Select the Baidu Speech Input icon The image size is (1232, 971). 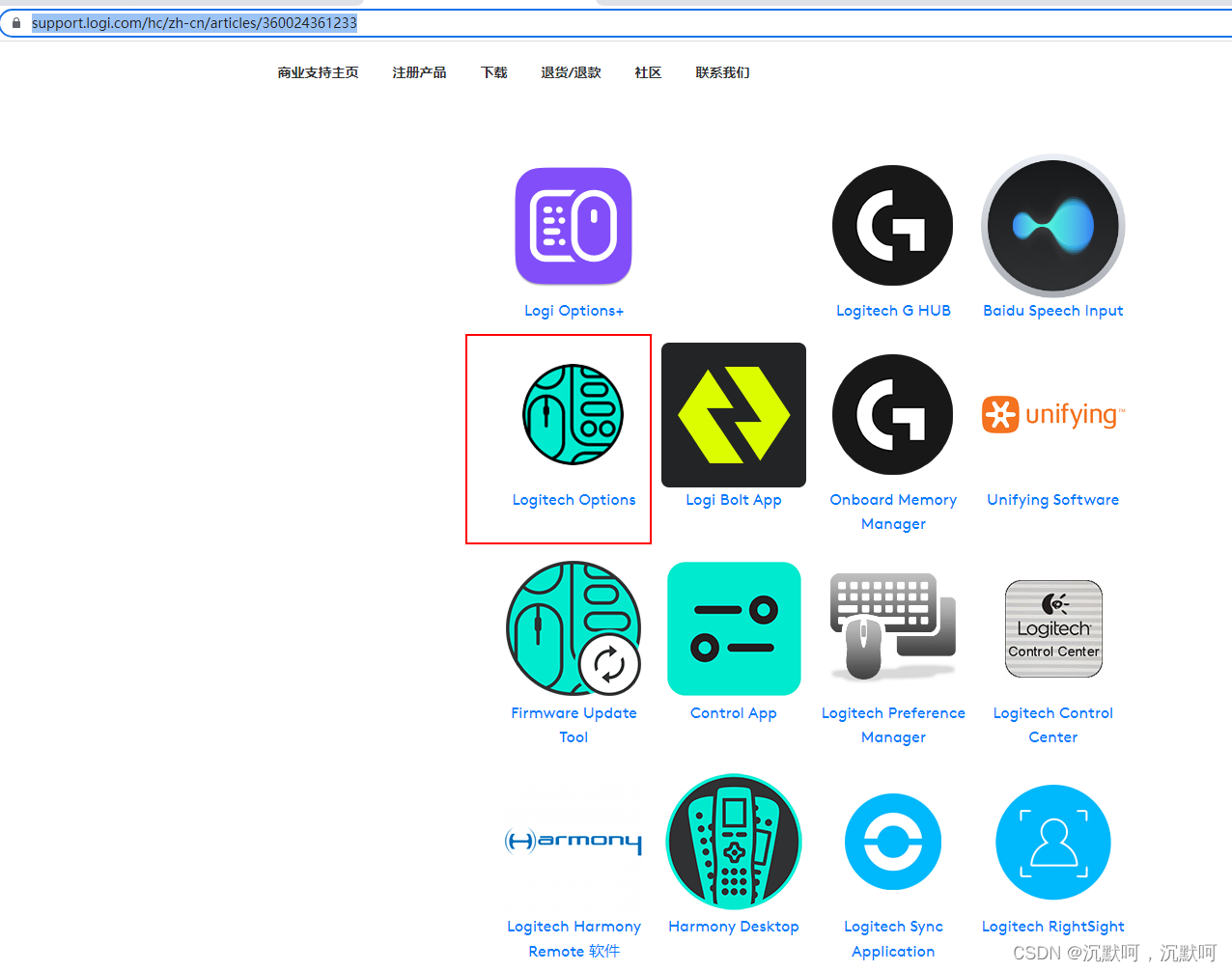[x=1053, y=226]
